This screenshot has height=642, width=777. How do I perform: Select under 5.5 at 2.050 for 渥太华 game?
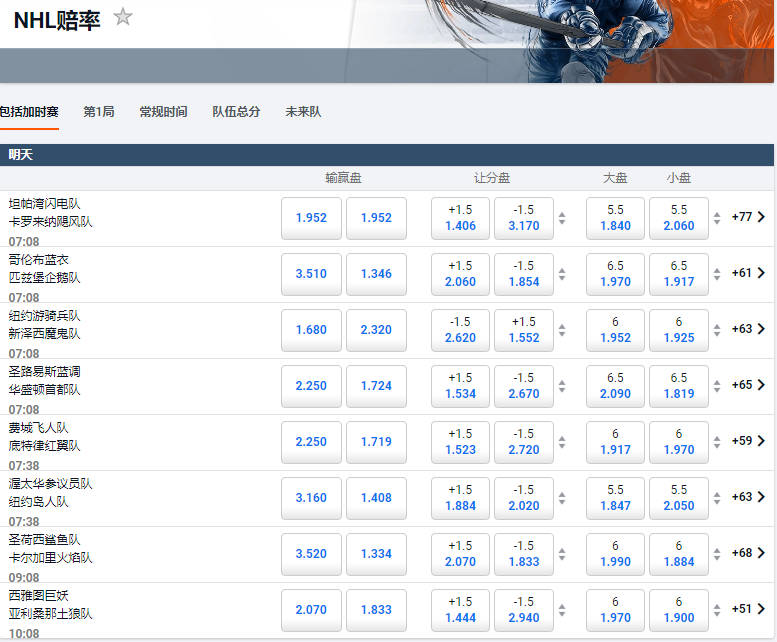pyautogui.click(x=679, y=498)
